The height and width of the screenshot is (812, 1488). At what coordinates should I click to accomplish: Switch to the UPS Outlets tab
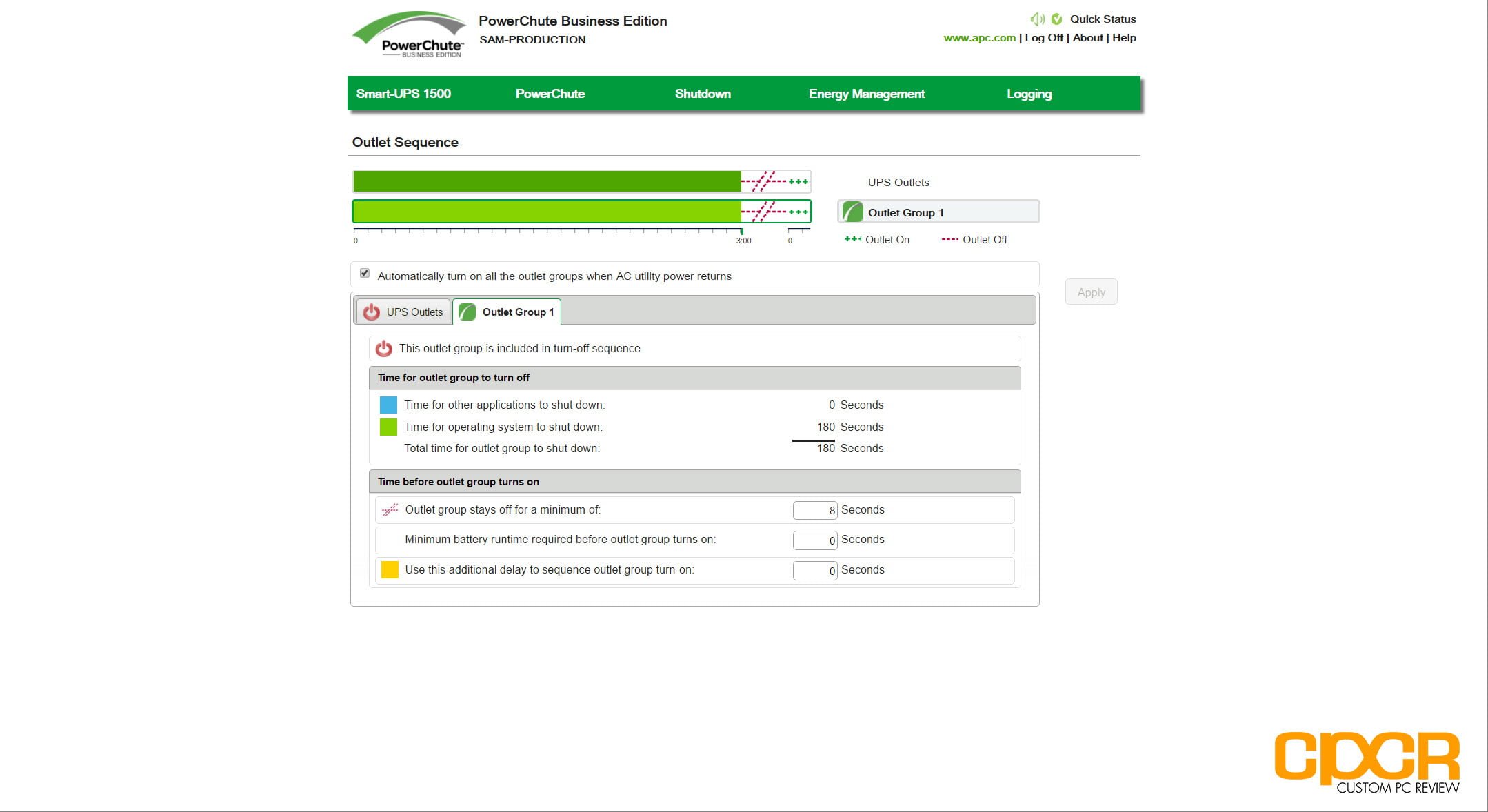pos(403,312)
